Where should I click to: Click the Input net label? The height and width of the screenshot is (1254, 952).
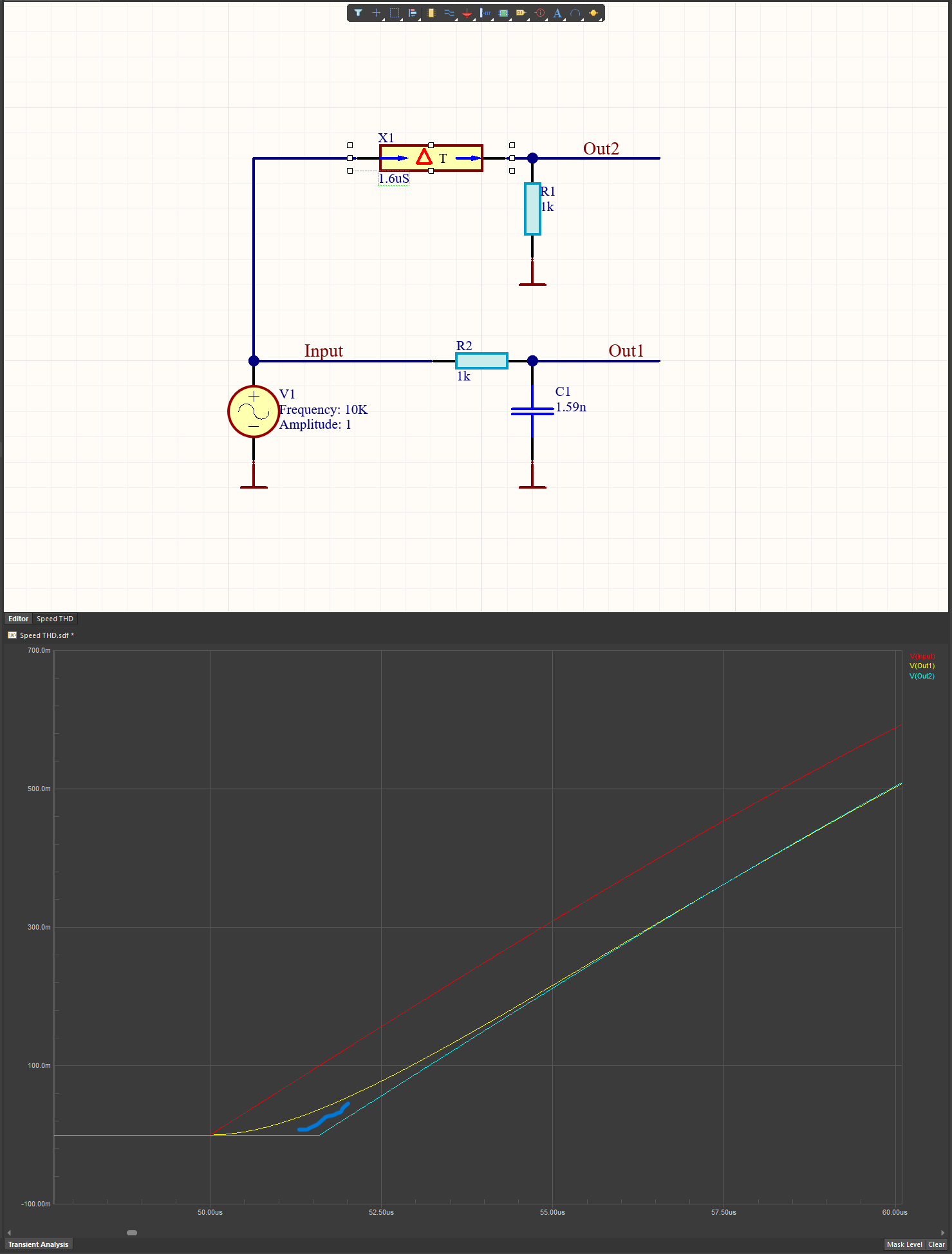324,351
